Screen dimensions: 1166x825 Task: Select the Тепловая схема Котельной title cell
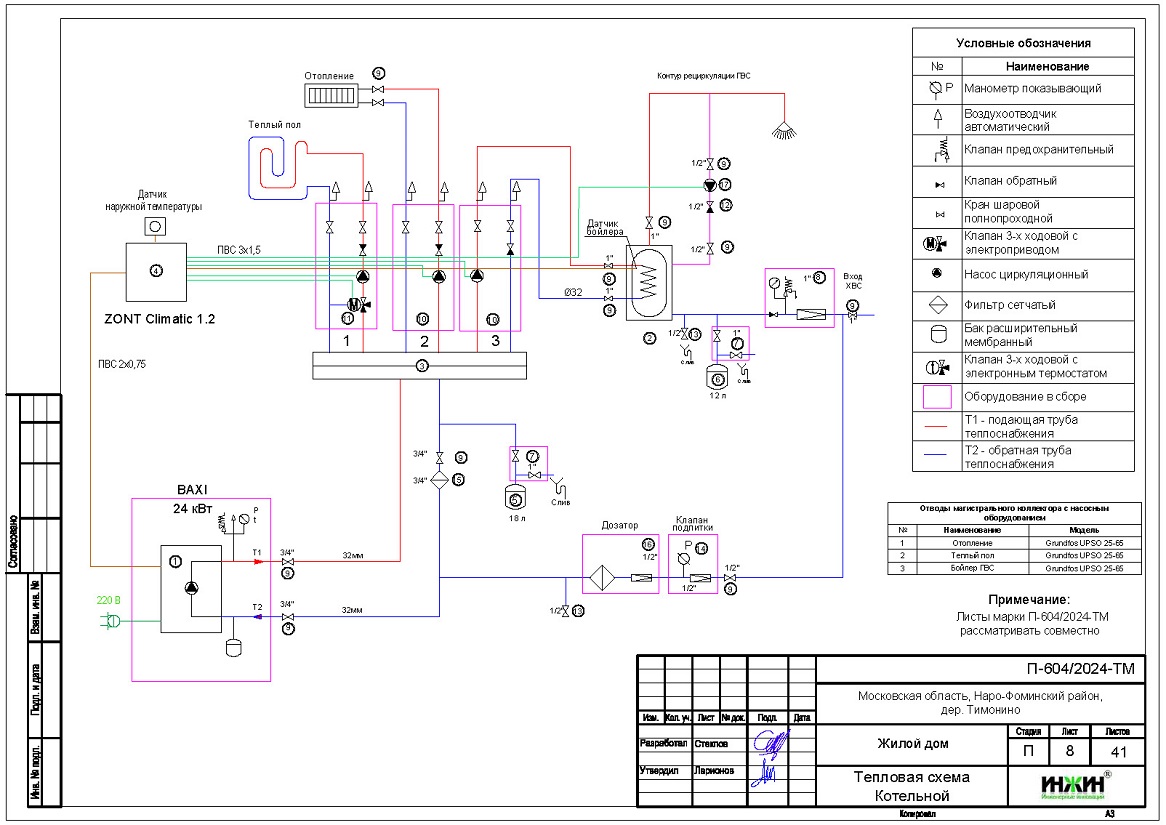click(x=910, y=786)
